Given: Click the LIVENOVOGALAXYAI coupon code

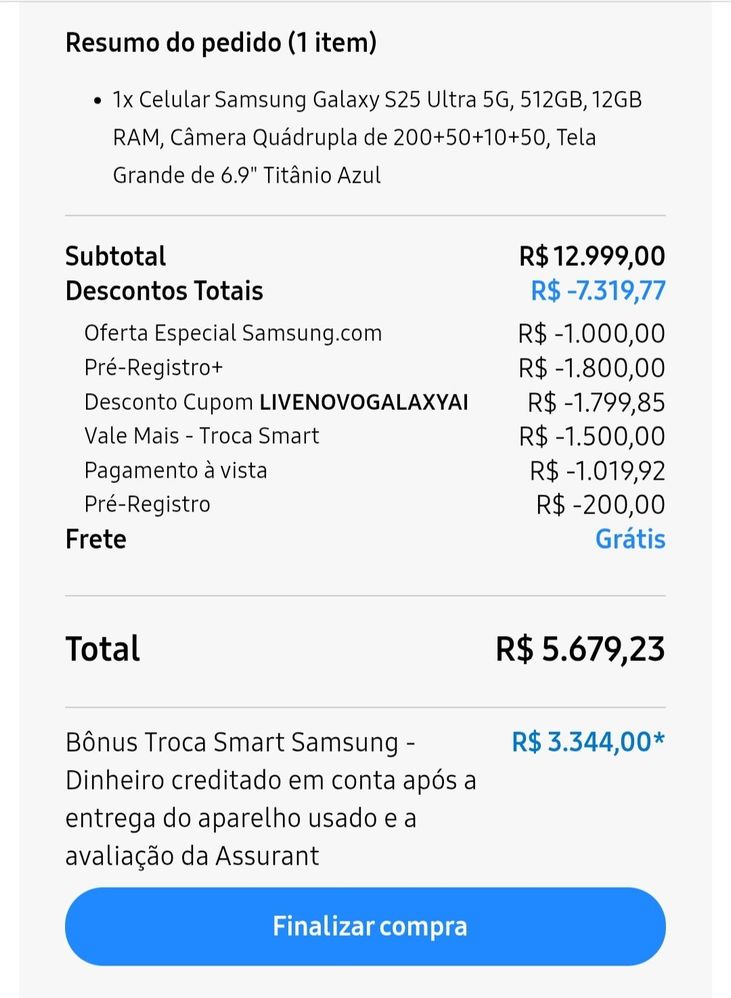Looking at the screenshot, I should coord(364,402).
